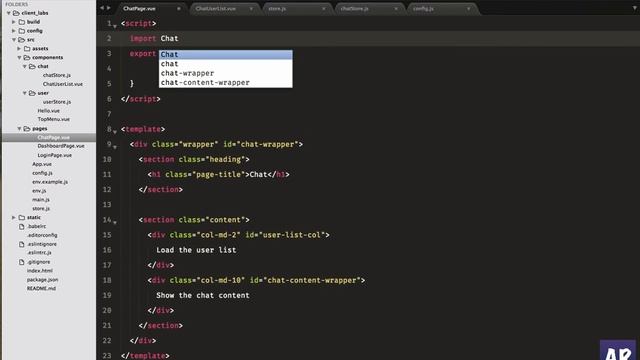Open env.js in the sidebar
This screenshot has width=640, height=360.
pyautogui.click(x=39, y=191)
